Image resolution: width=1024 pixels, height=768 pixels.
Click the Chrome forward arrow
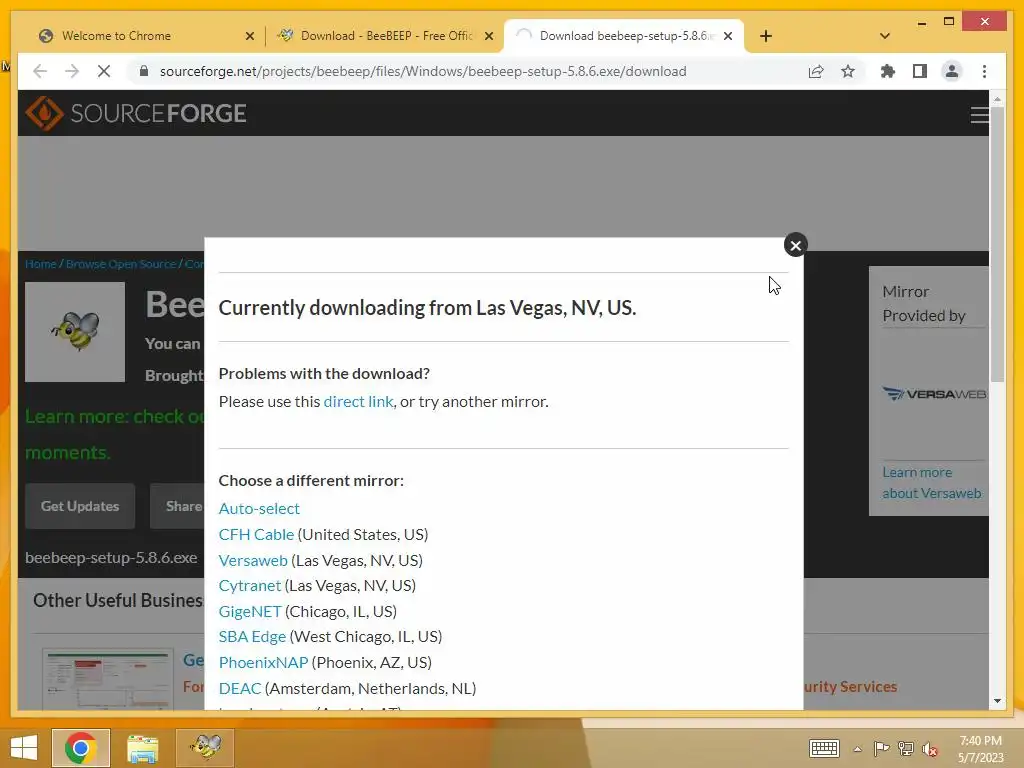72,71
